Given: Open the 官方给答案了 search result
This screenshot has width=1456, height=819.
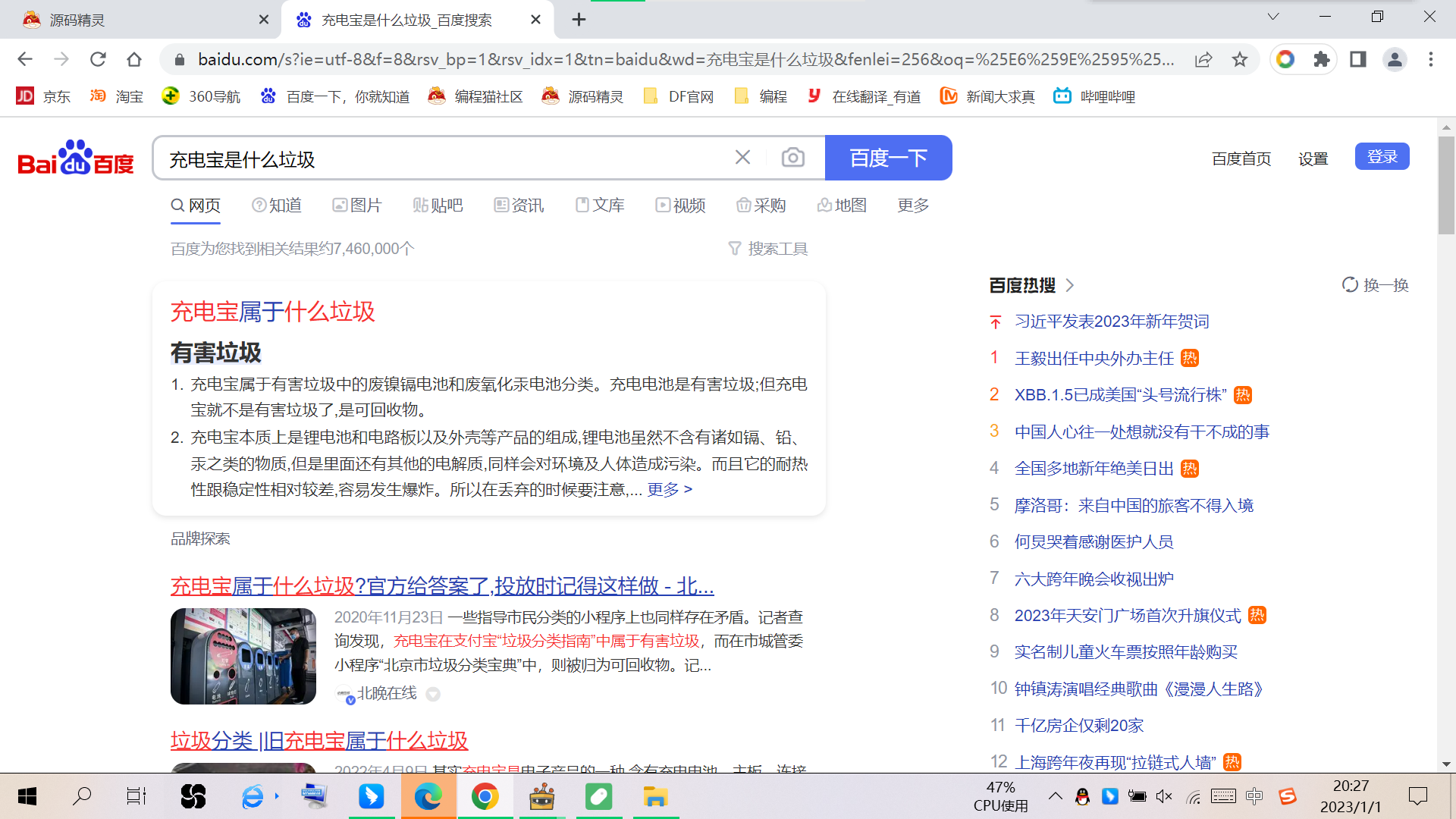Looking at the screenshot, I should coord(442,586).
